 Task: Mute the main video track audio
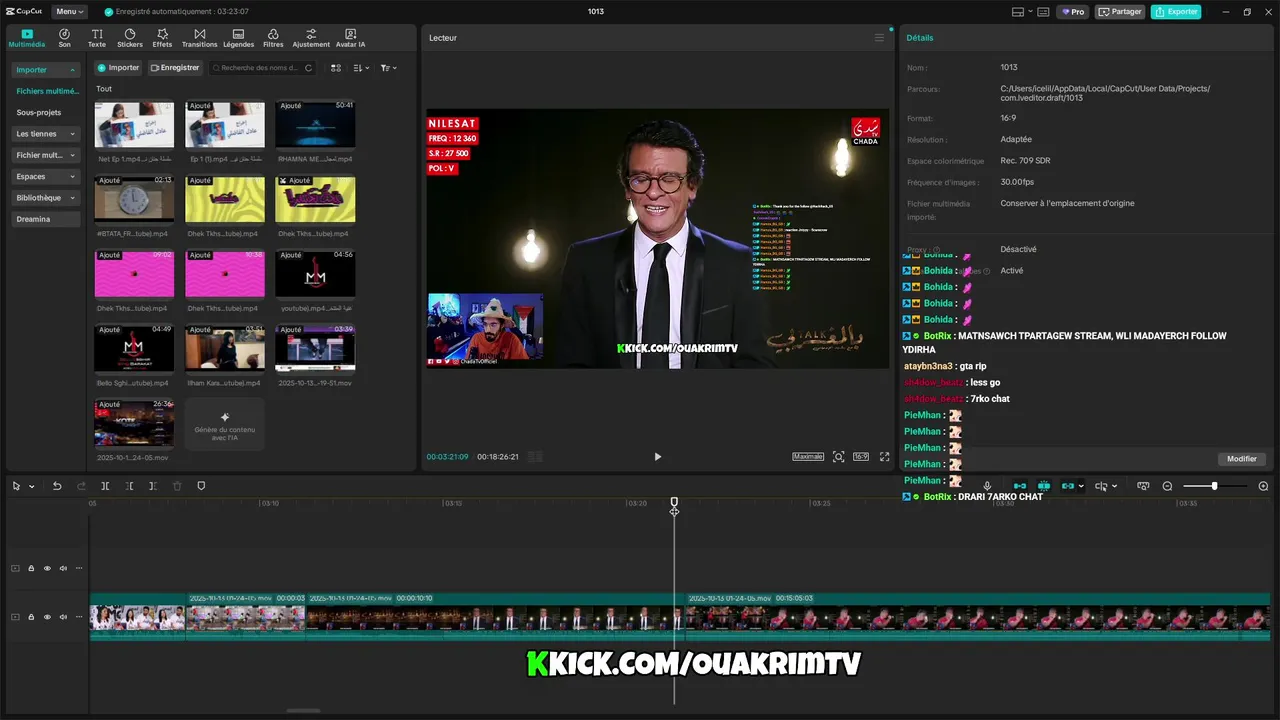[x=63, y=617]
